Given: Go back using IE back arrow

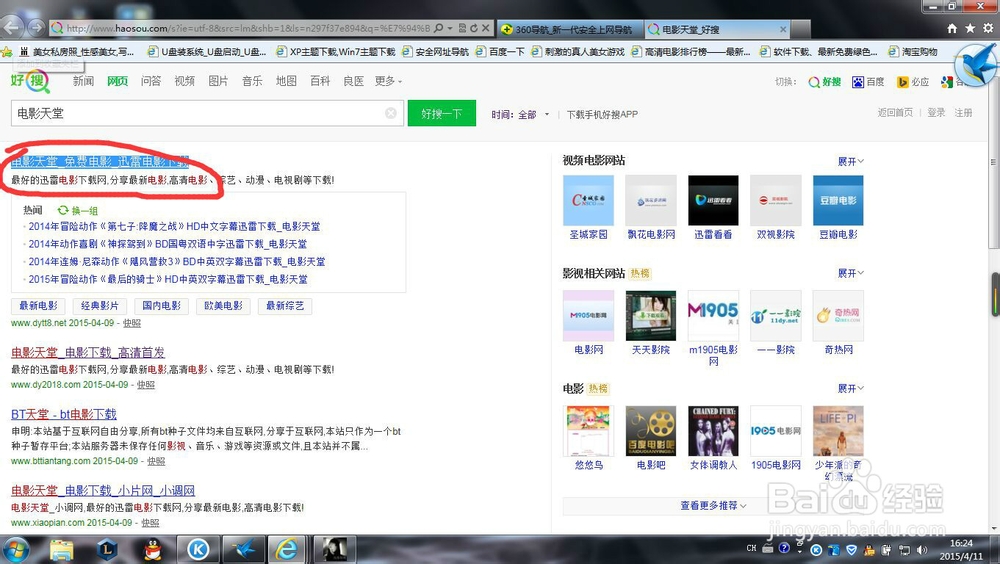Looking at the screenshot, I should tap(13, 27).
